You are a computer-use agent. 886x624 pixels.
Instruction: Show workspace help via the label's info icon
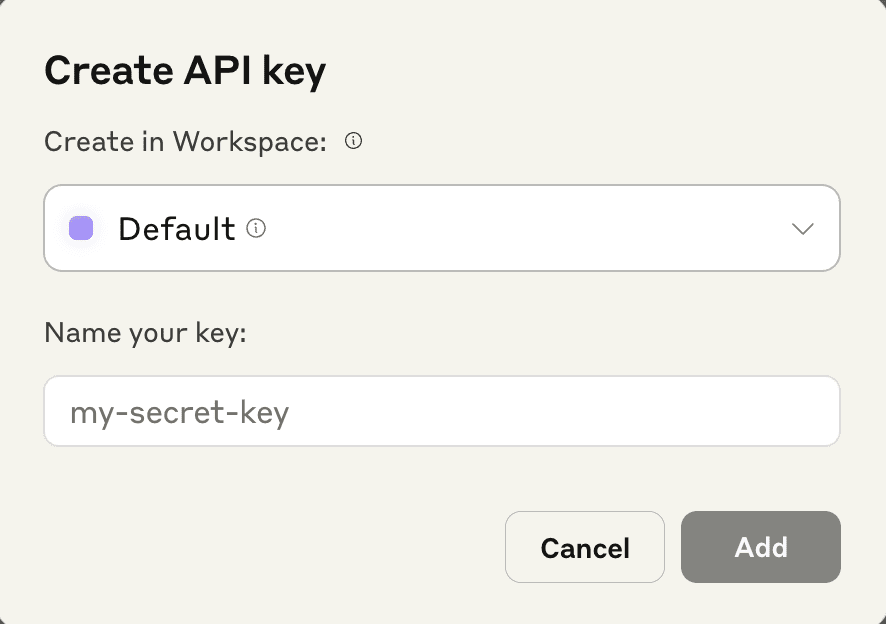point(353,142)
